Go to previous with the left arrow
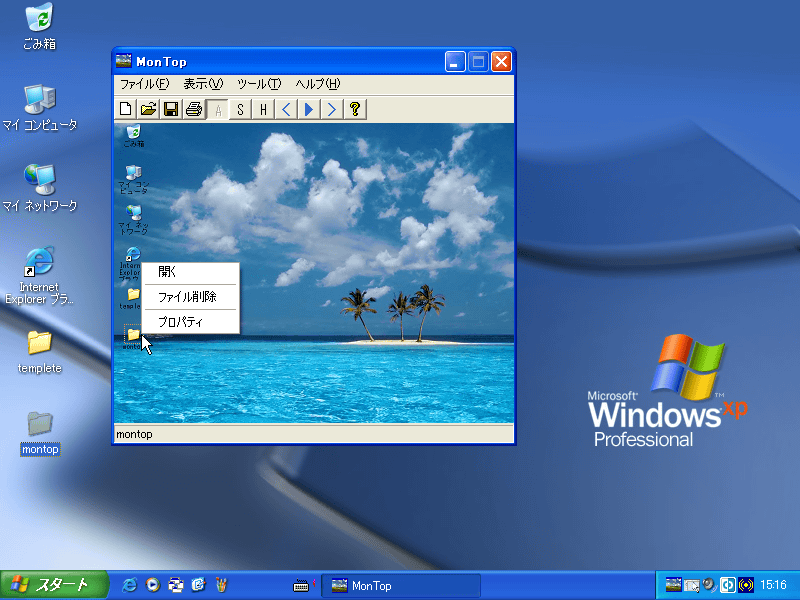 tap(286, 109)
